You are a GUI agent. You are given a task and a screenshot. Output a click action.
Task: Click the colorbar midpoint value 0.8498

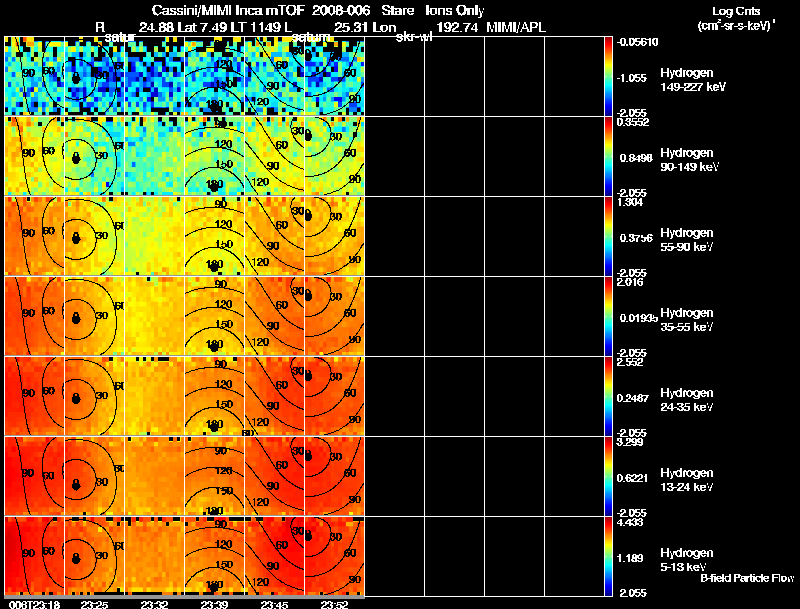[636, 158]
